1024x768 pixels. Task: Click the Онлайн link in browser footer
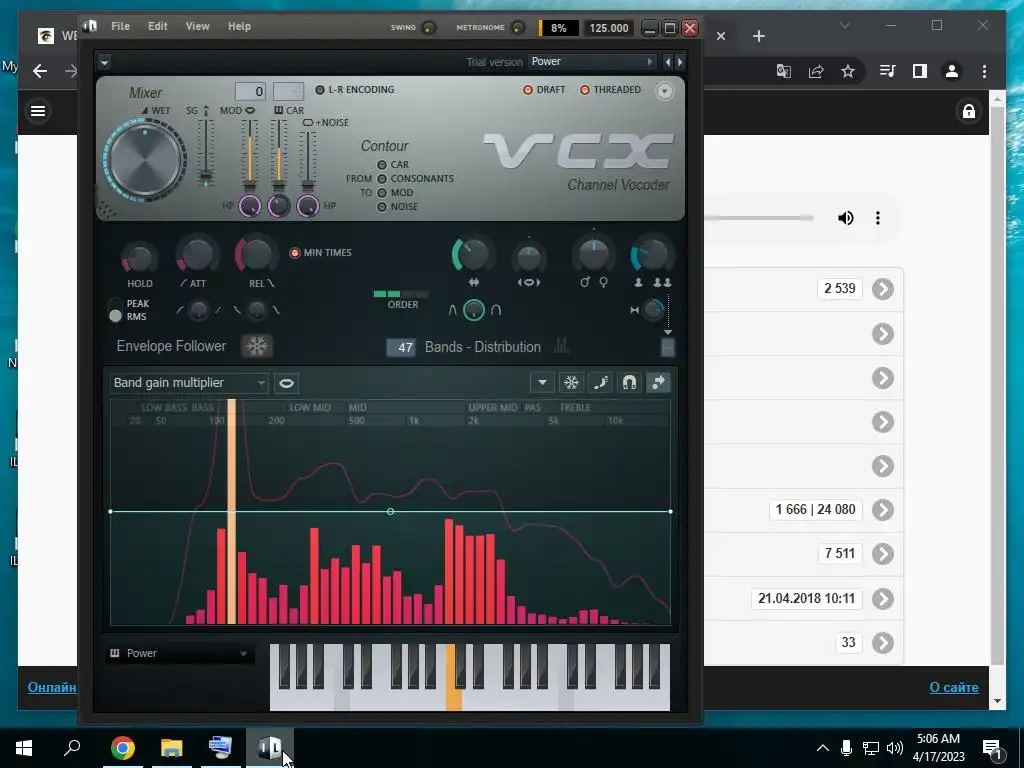tap(52, 687)
